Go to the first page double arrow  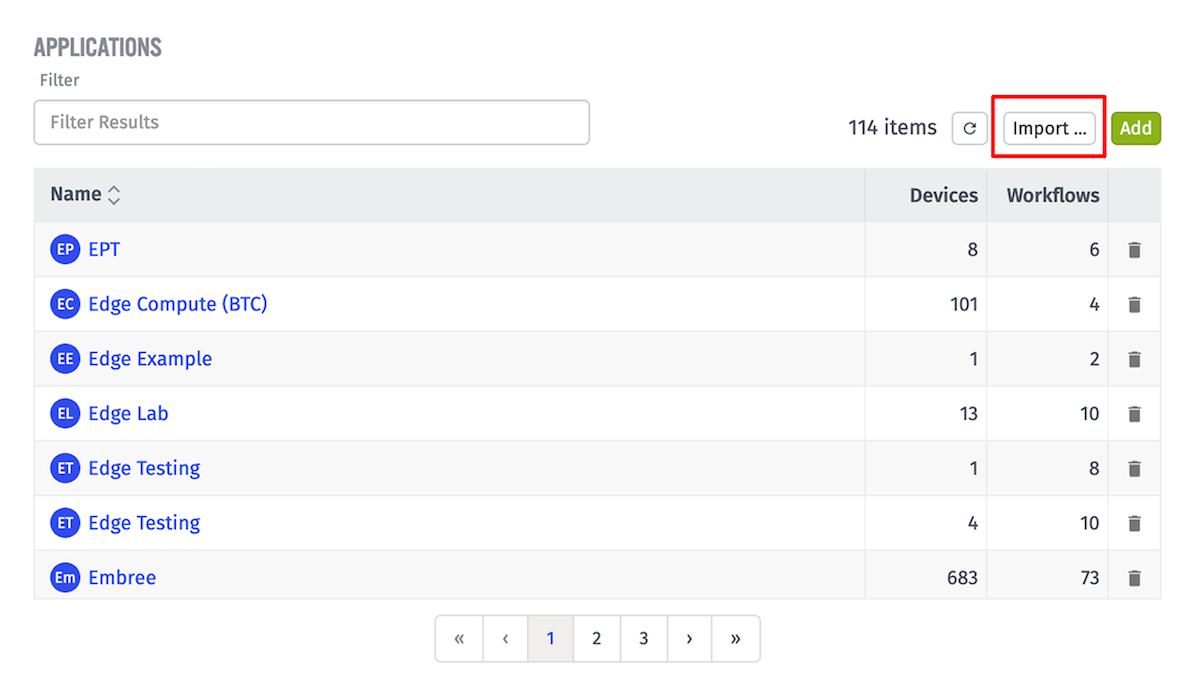(x=459, y=638)
